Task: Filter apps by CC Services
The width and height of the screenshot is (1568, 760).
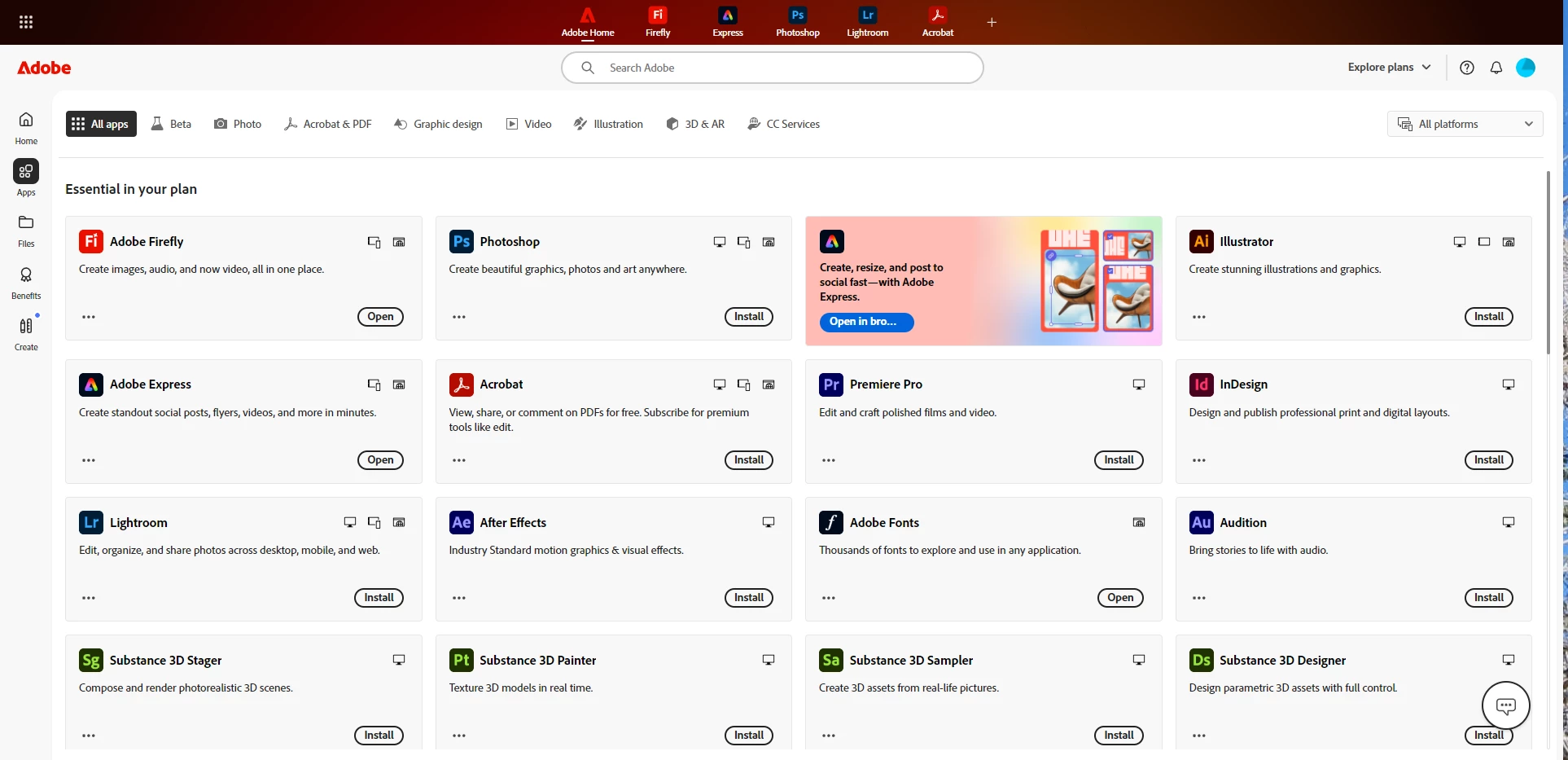Action: point(784,124)
